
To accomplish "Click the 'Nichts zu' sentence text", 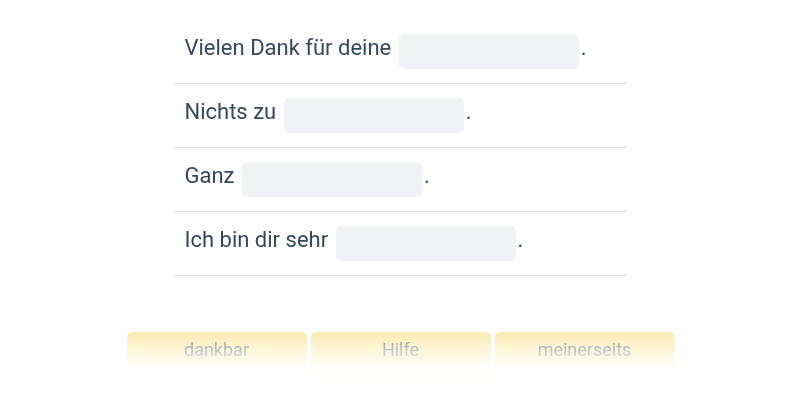I will (x=230, y=112).
